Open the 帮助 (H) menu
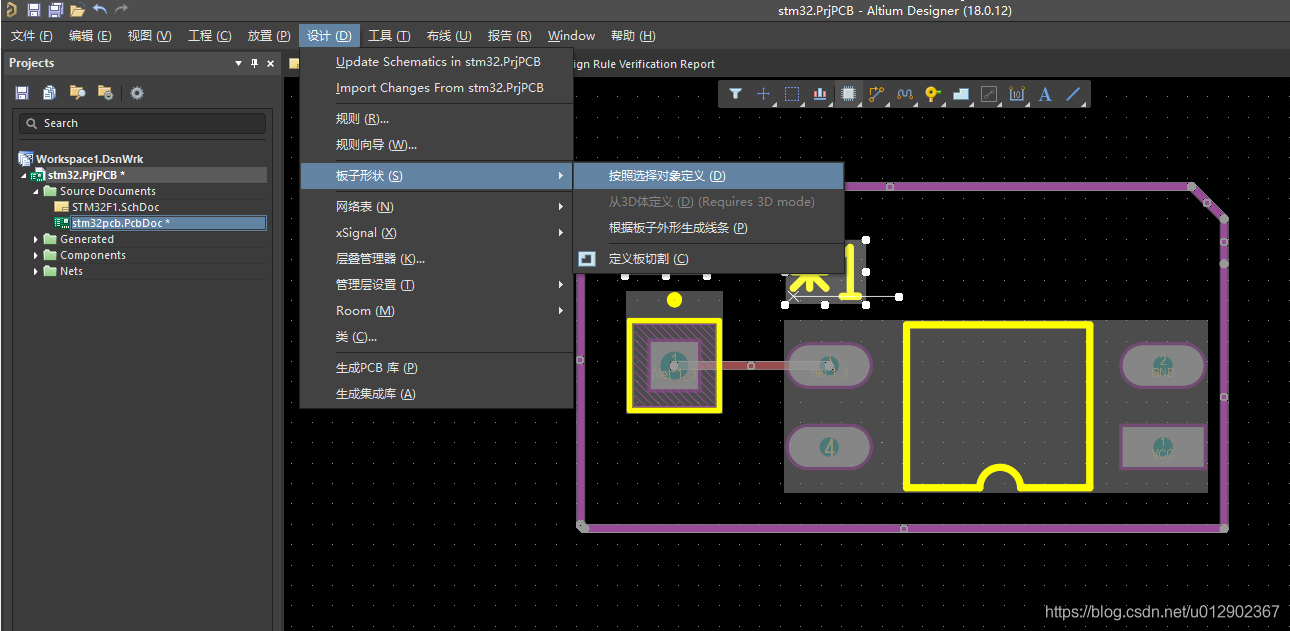The width and height of the screenshot is (1290, 631). 633,36
